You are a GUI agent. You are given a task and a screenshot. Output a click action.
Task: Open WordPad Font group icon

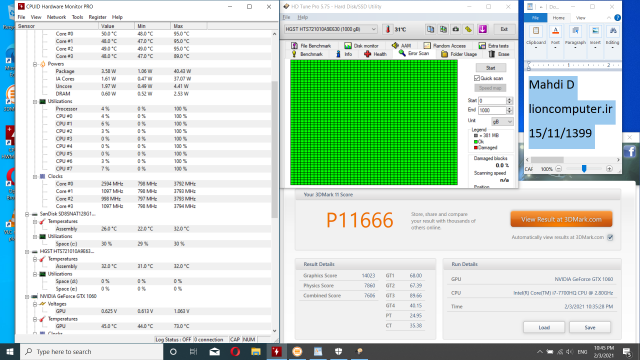point(555,31)
